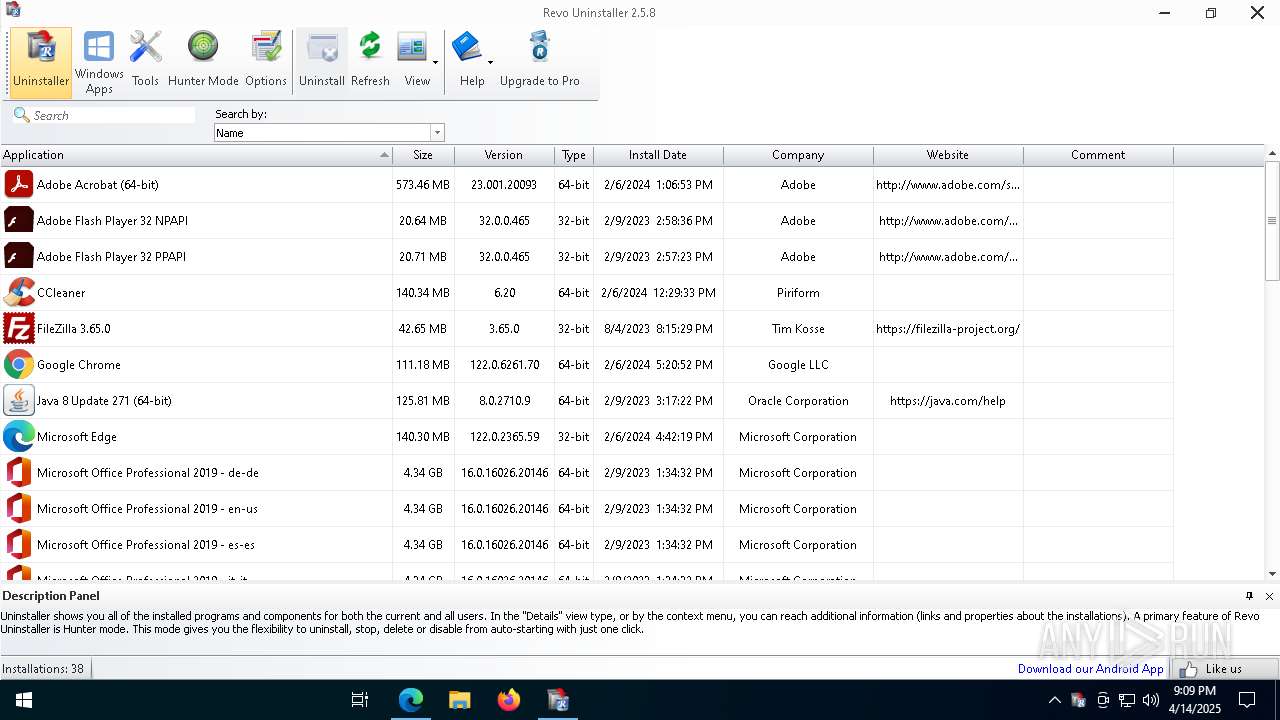The width and height of the screenshot is (1280, 720).
Task: Pin the Description Panel
Action: [1249, 596]
